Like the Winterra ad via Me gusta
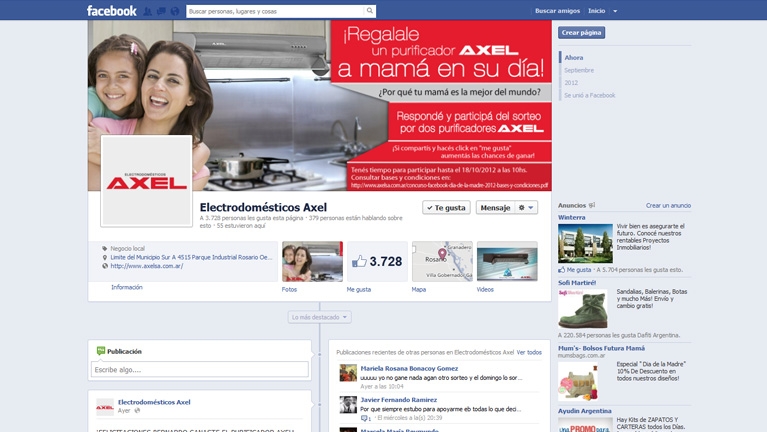The image size is (767, 432). [575, 270]
